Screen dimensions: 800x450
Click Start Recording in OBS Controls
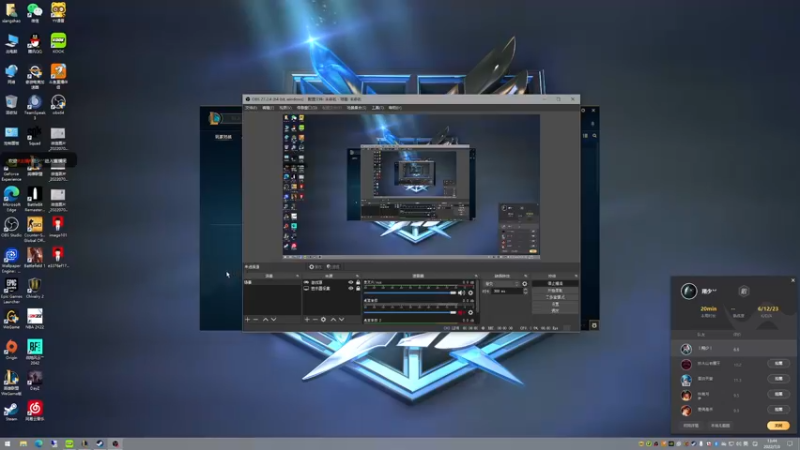pyautogui.click(x=555, y=290)
